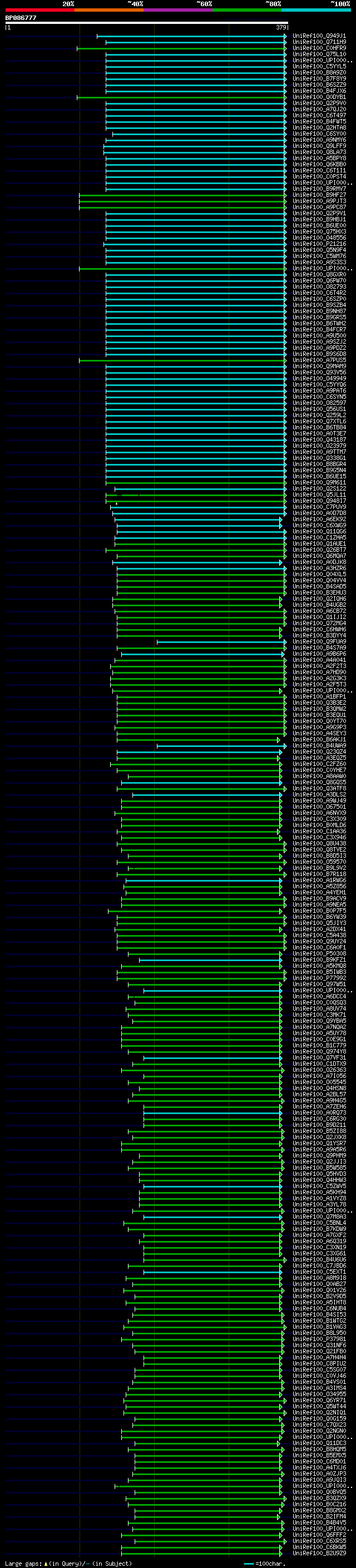Select hit label UniRef100_Q8LA73
Viewport: 356px width, 1568px height.
point(319,152)
